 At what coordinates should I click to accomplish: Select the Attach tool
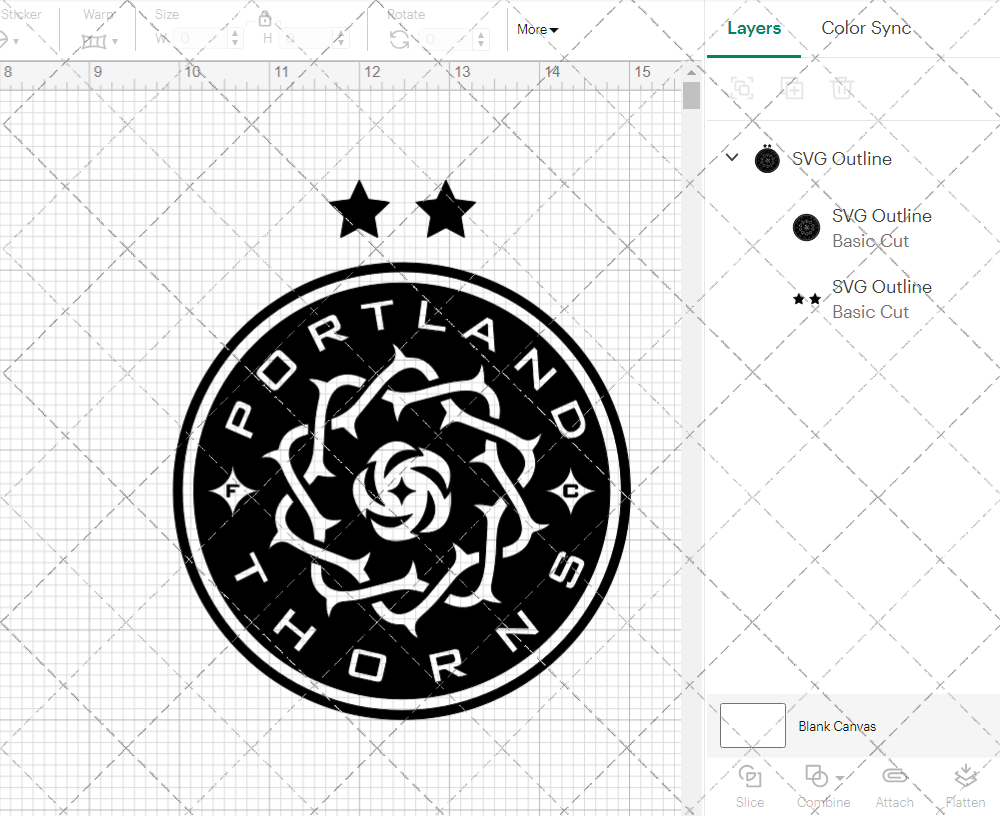coord(894,785)
